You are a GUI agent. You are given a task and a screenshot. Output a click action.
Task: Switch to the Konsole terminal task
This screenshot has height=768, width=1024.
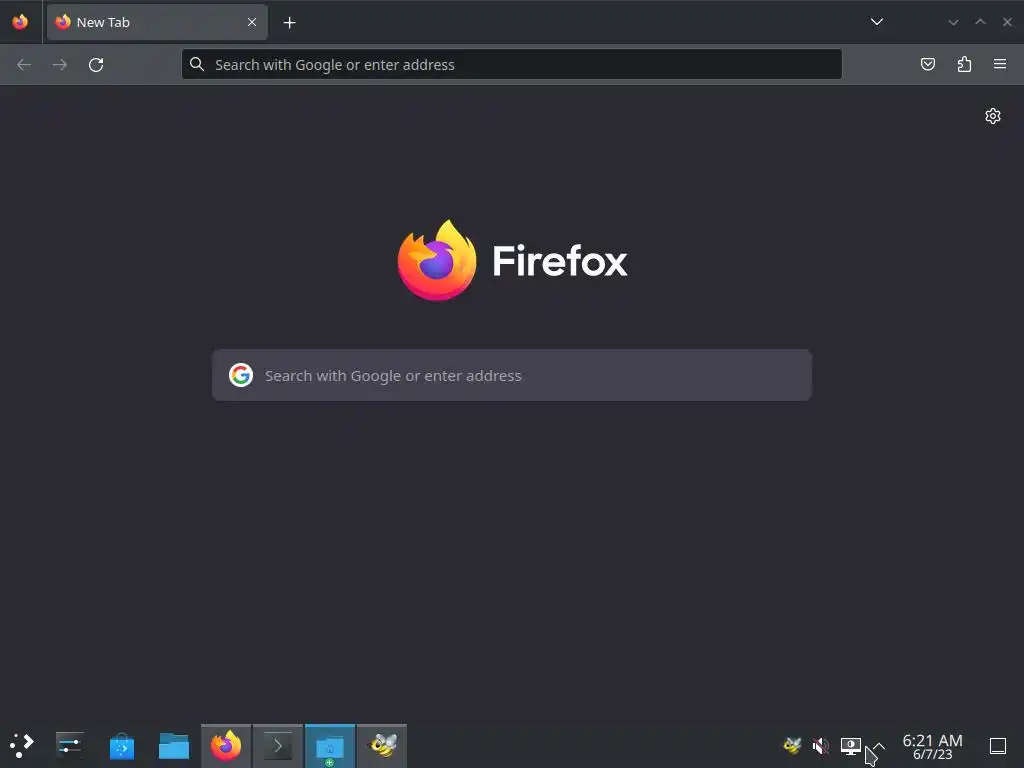point(278,746)
